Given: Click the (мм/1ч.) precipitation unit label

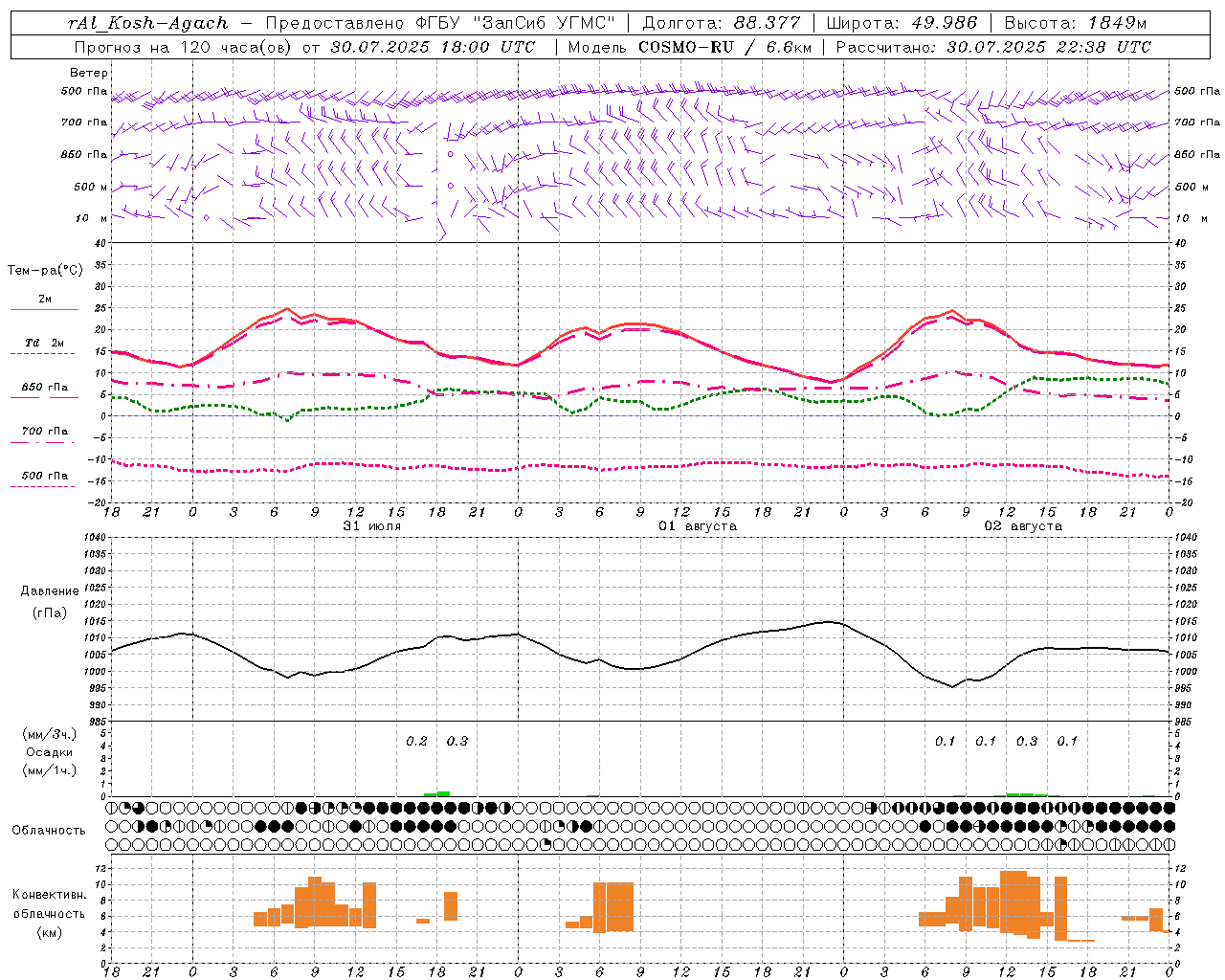Looking at the screenshot, I should [x=50, y=770].
